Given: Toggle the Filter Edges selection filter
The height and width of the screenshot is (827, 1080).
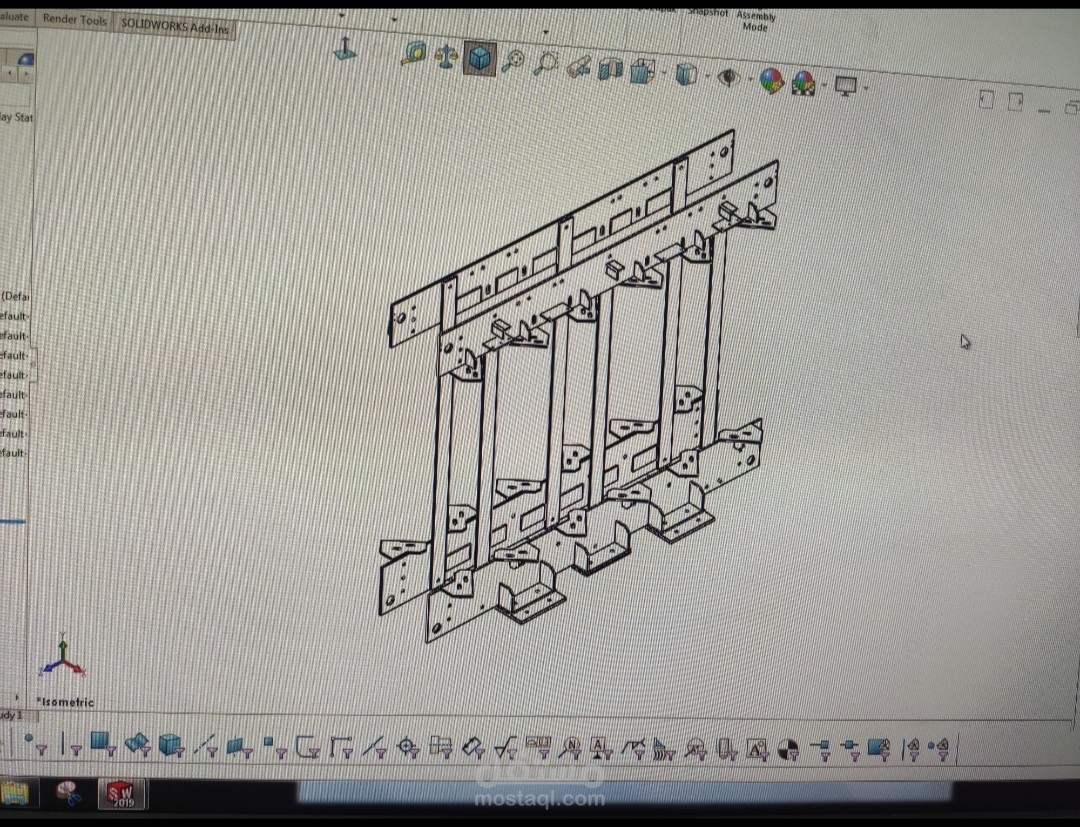Looking at the screenshot, I should [x=70, y=744].
